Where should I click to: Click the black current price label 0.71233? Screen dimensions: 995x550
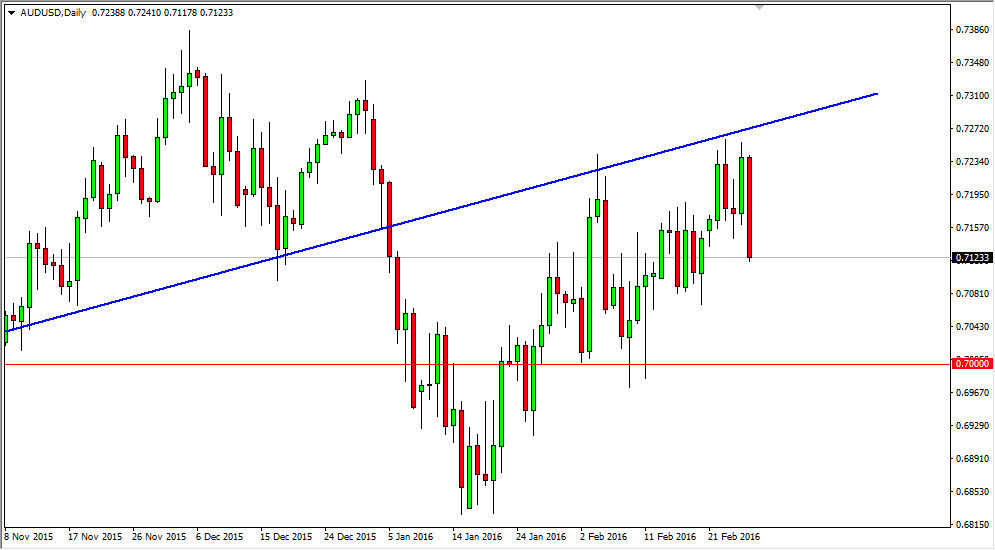972,258
